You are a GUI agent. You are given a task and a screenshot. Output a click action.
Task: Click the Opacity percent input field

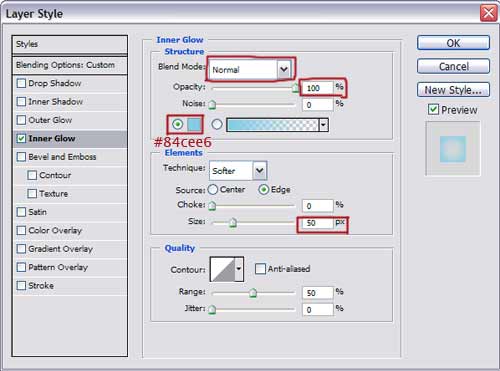318,88
